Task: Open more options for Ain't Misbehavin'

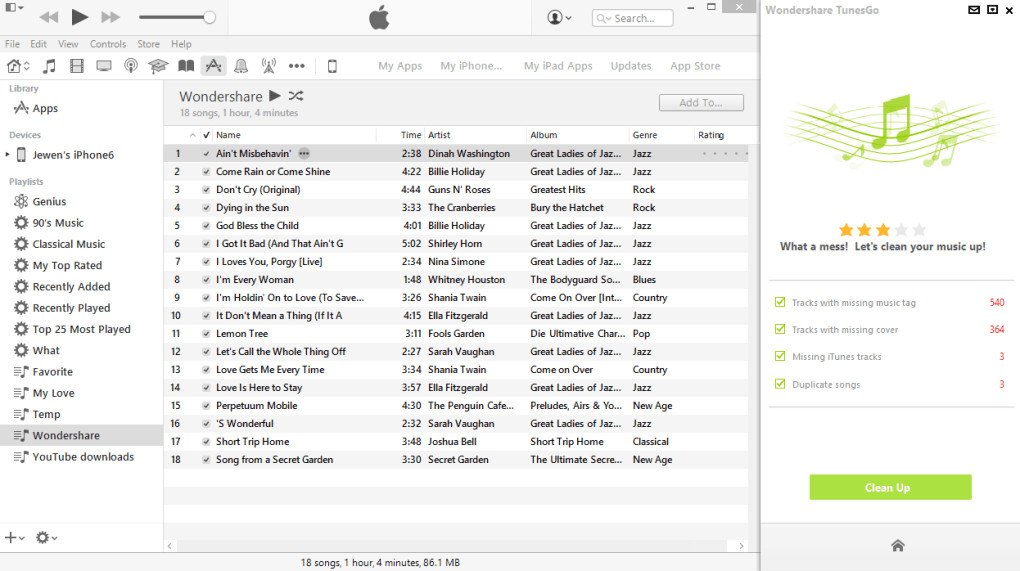Action: click(304, 153)
